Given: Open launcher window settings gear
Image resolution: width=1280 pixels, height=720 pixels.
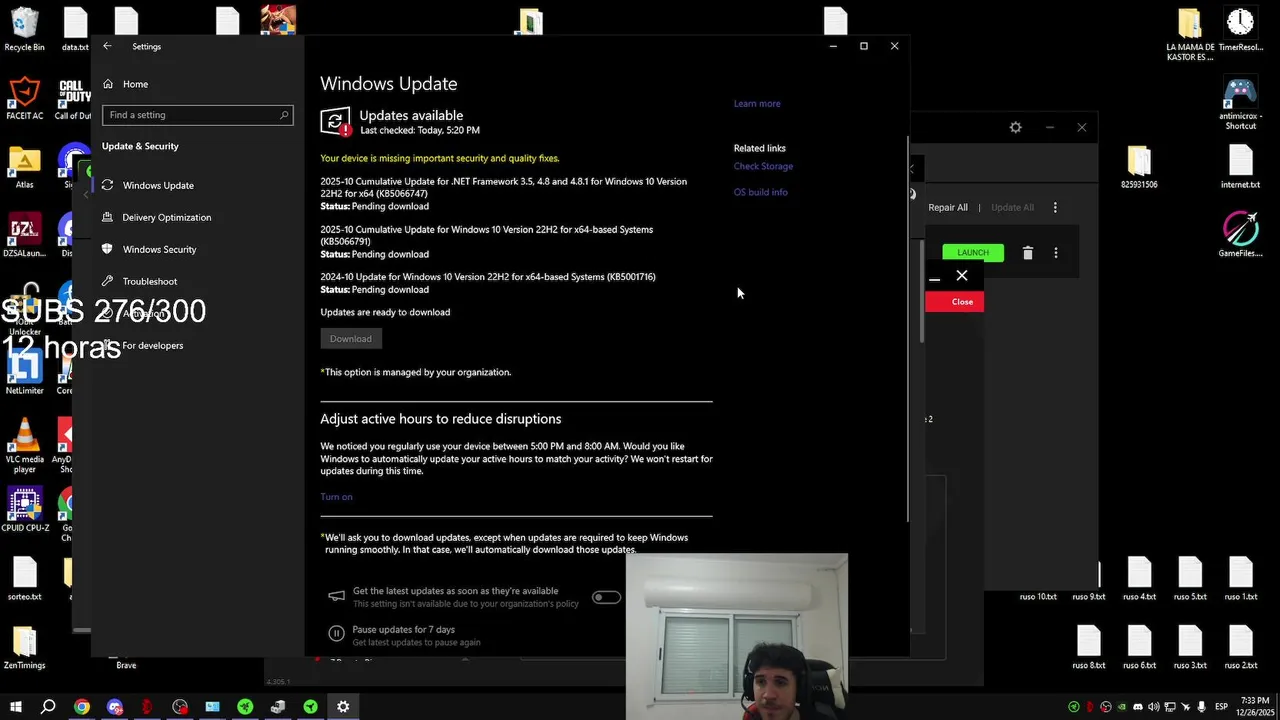Looking at the screenshot, I should [x=1015, y=127].
